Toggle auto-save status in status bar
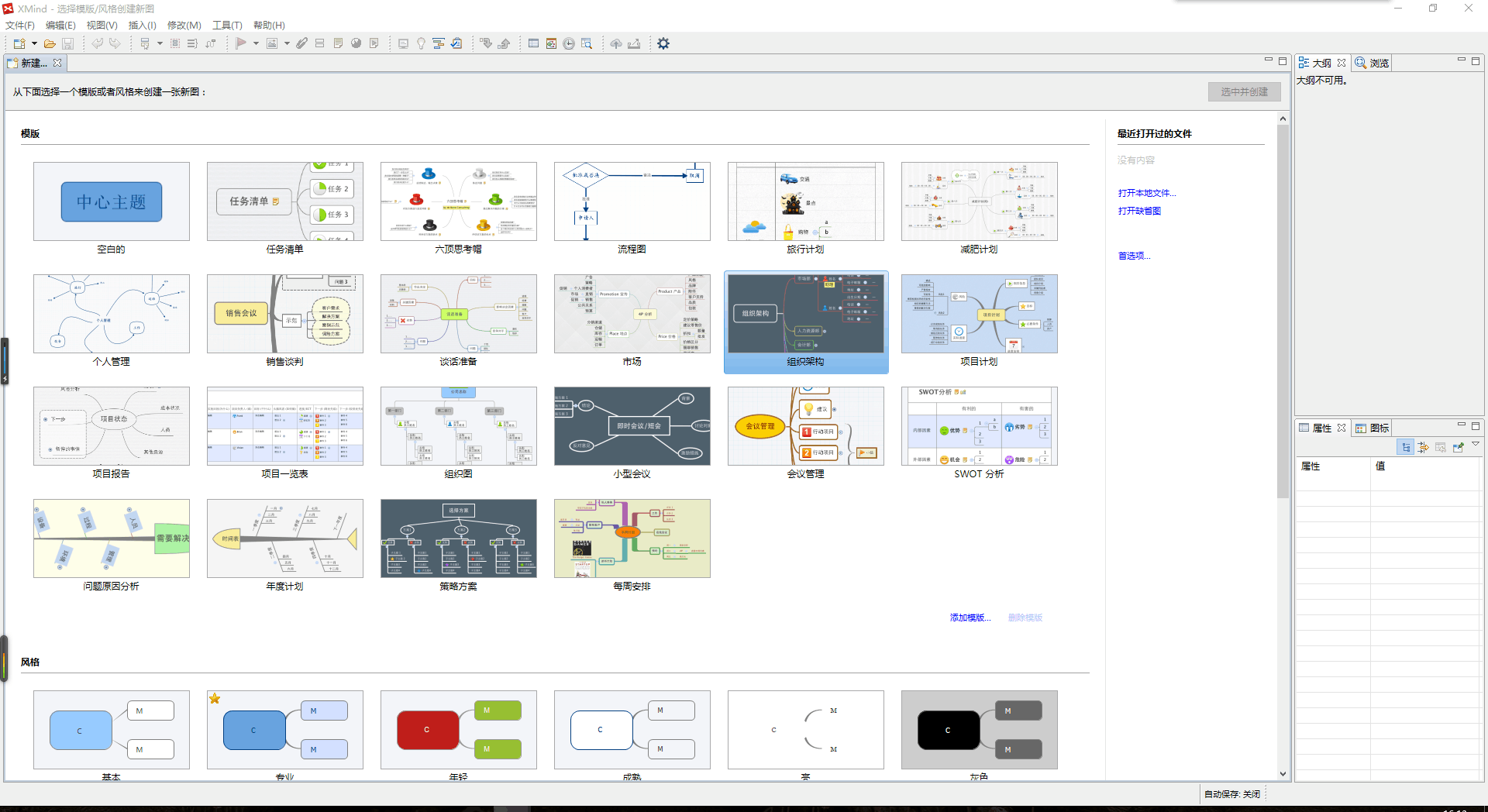1488x812 pixels. tap(1231, 794)
